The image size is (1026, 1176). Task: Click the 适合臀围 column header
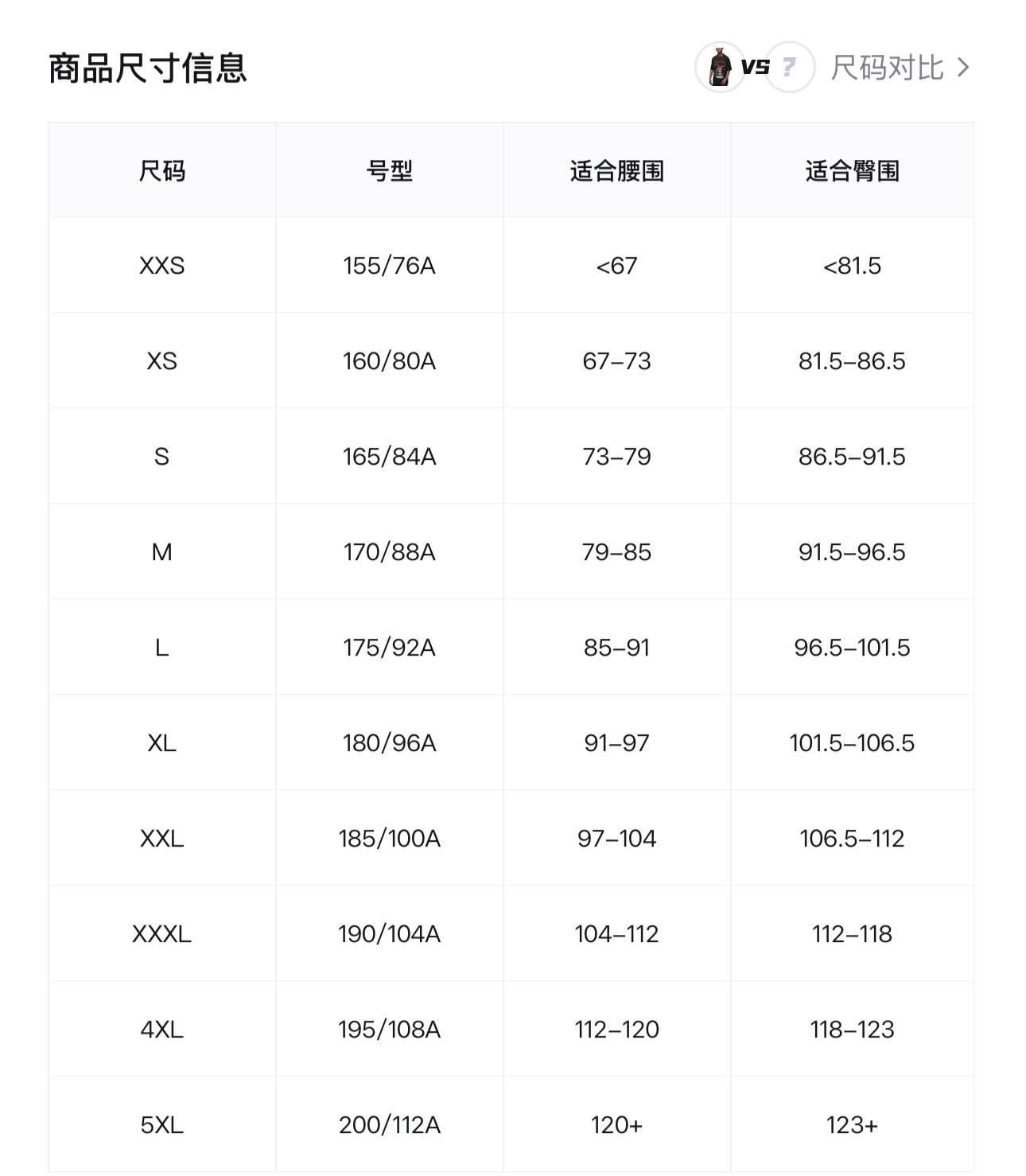coord(853,170)
